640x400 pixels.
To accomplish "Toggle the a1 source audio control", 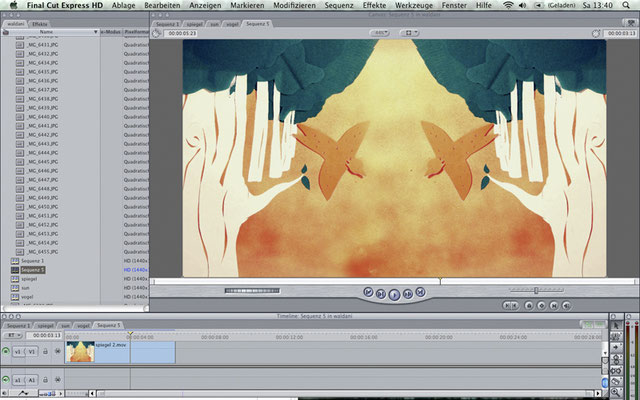I will (x=18, y=380).
